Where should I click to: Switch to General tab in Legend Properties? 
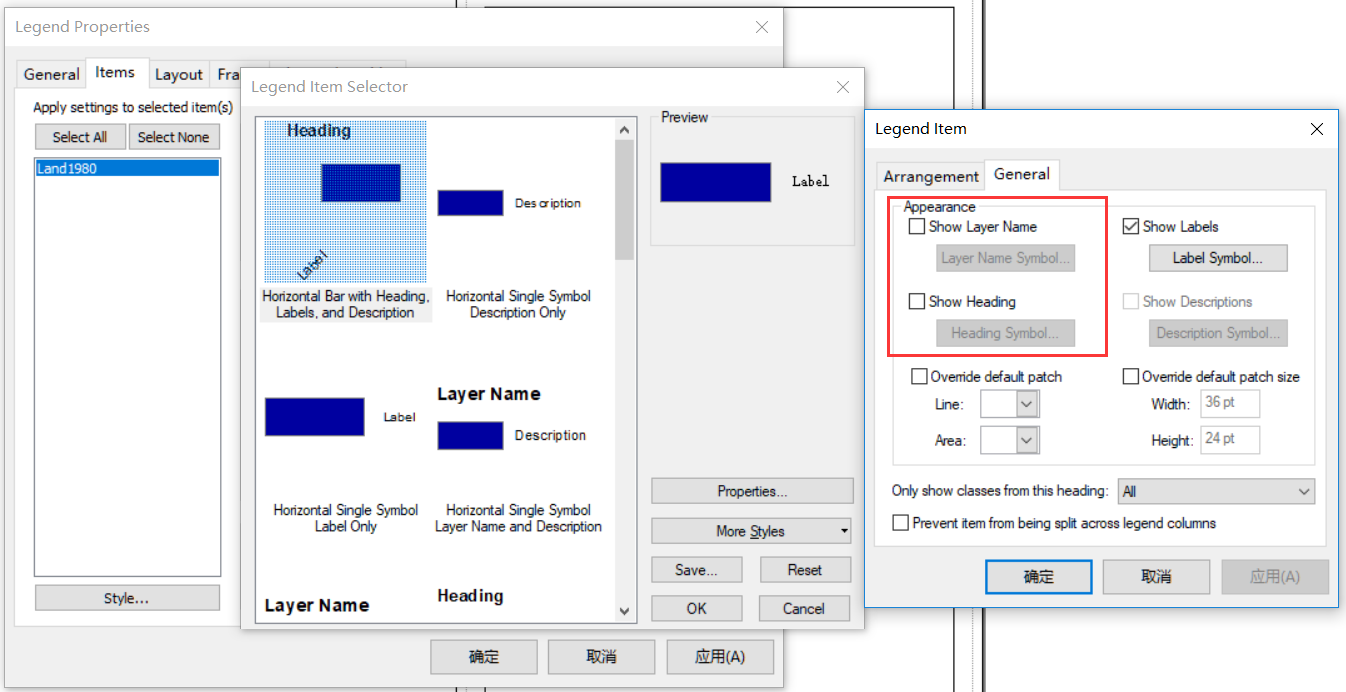point(51,74)
